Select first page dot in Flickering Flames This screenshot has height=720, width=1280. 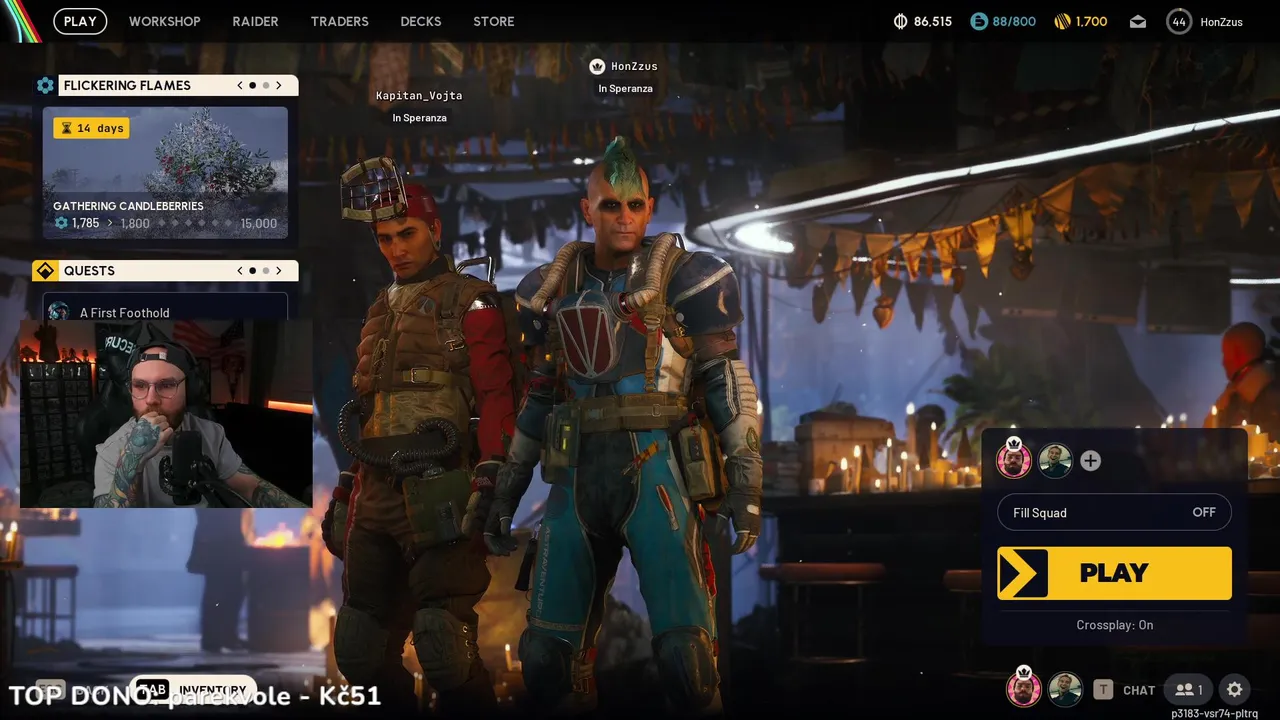click(252, 85)
